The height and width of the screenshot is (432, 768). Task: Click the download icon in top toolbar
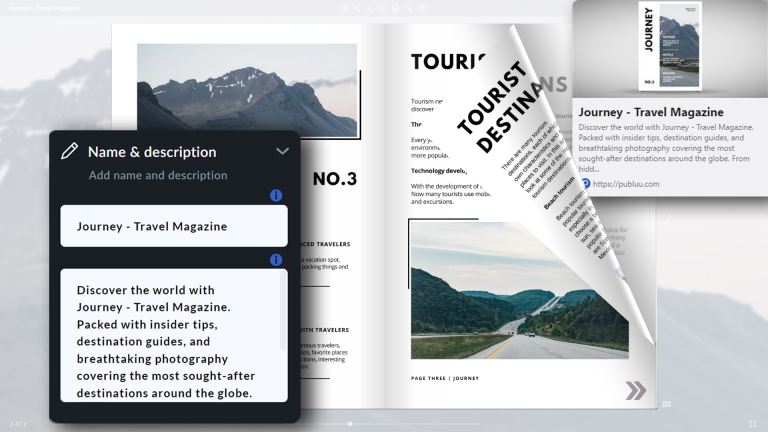point(370,8)
